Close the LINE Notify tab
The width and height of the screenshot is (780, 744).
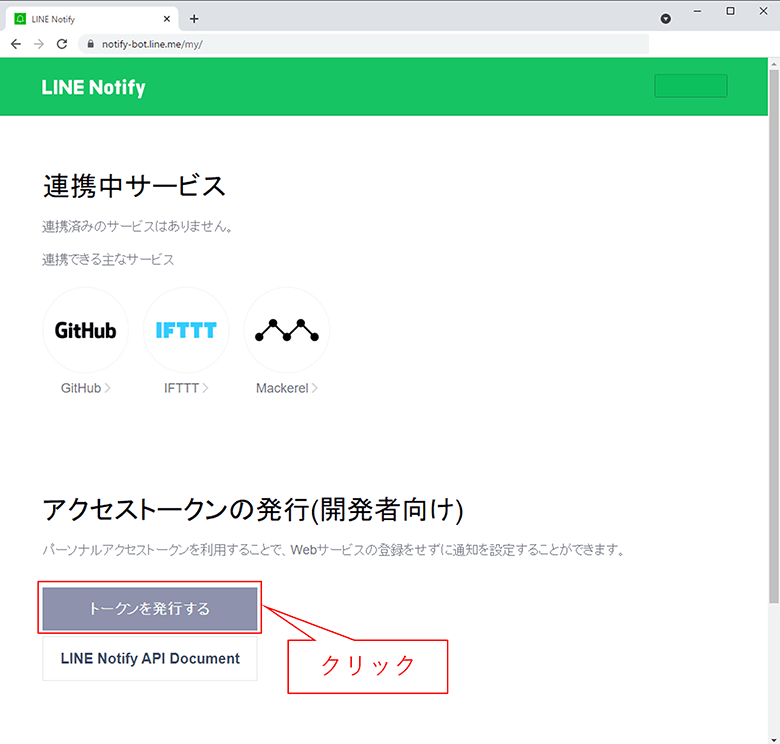click(167, 19)
